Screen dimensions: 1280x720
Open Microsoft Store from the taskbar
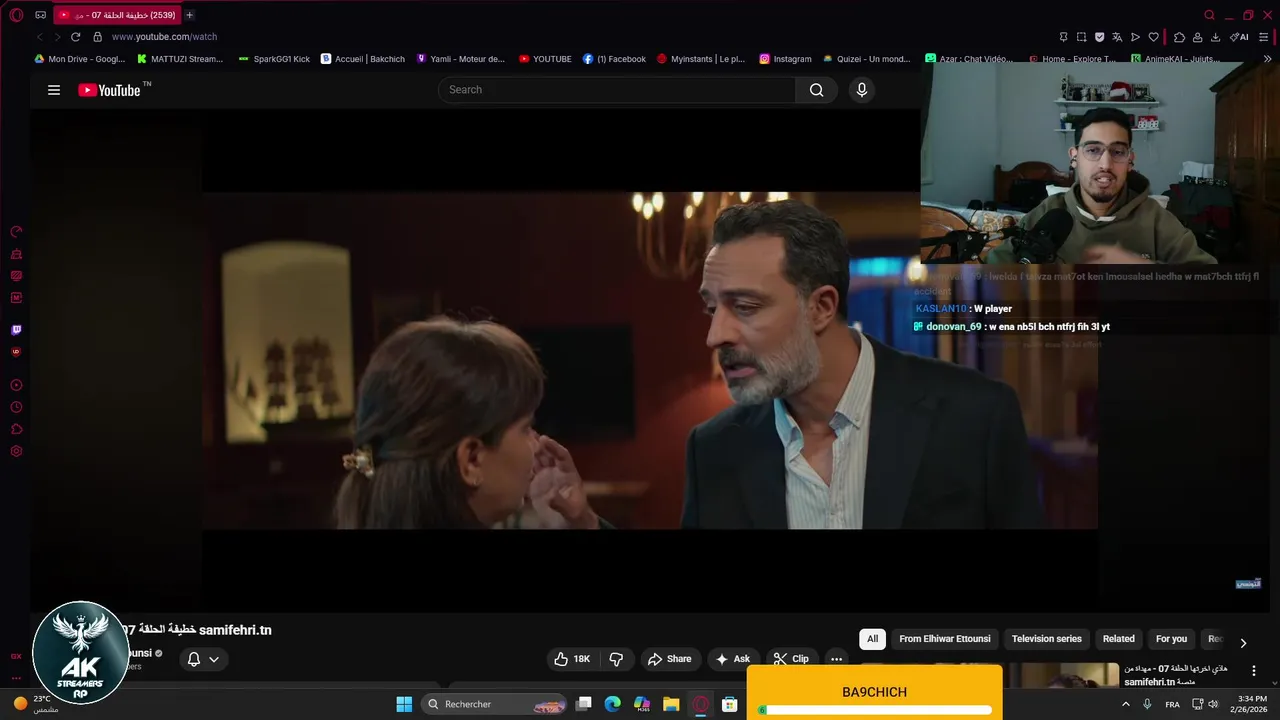[x=730, y=704]
